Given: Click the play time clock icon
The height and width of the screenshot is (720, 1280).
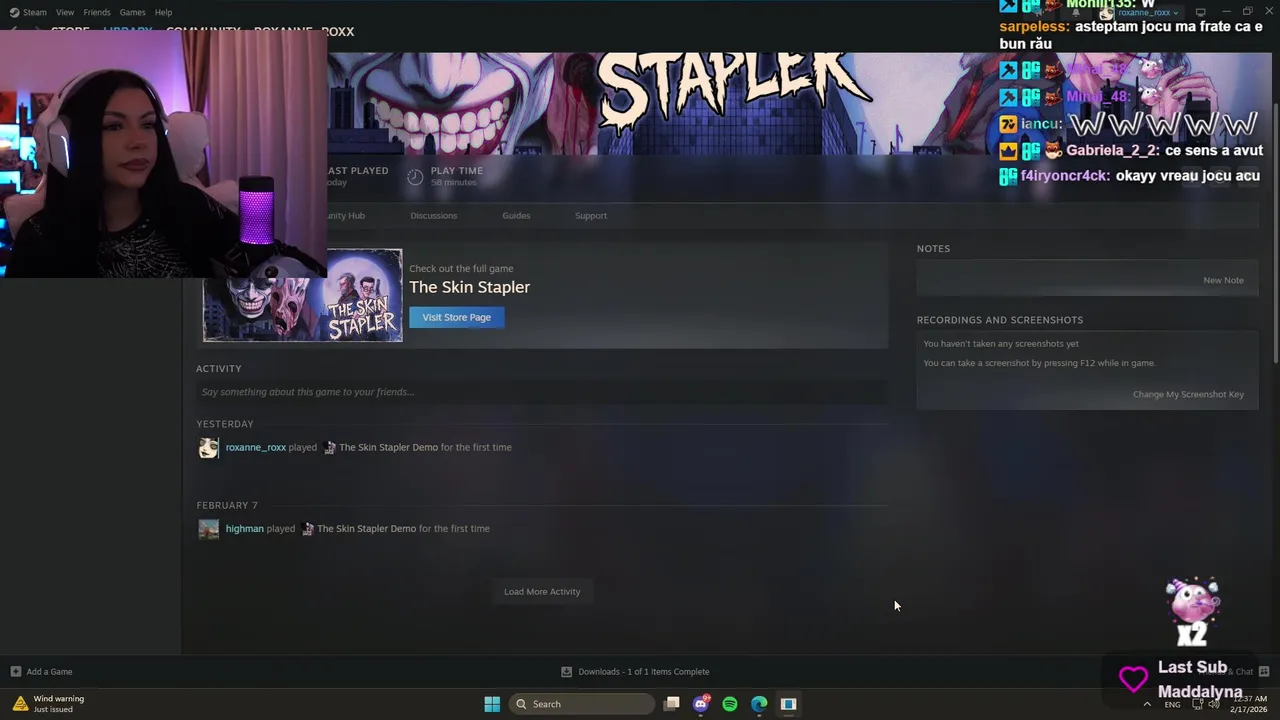Looking at the screenshot, I should point(416,177).
